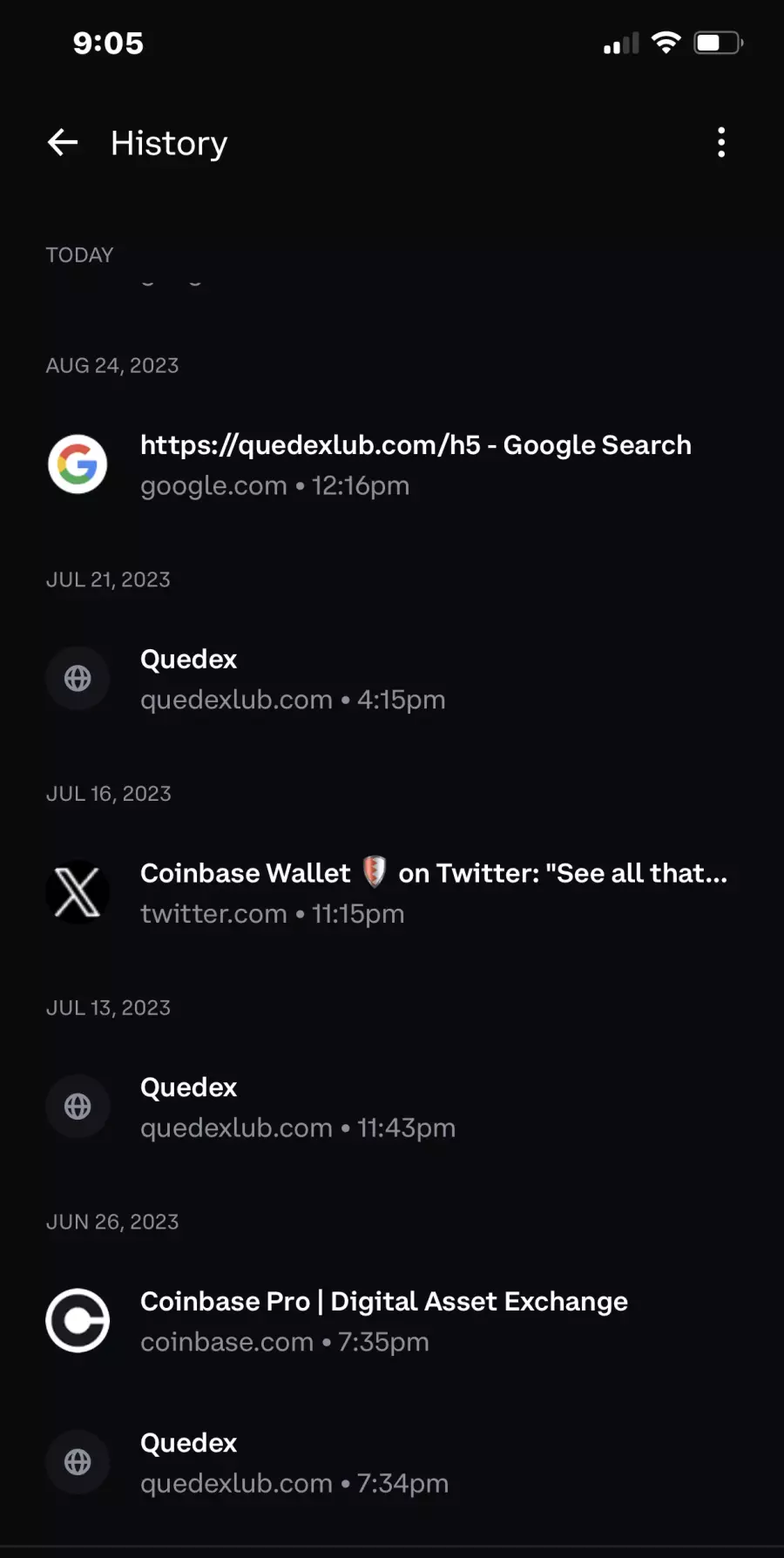Open the three-dot overflow menu
Viewport: 784px width, 1558px height.
pyautogui.click(x=721, y=142)
